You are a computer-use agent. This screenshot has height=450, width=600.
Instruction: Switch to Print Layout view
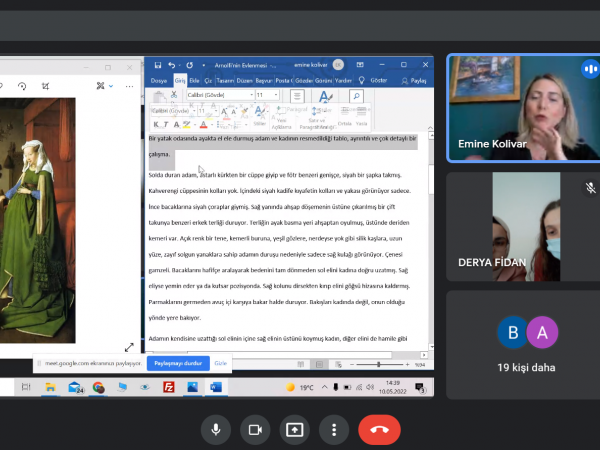click(x=320, y=365)
